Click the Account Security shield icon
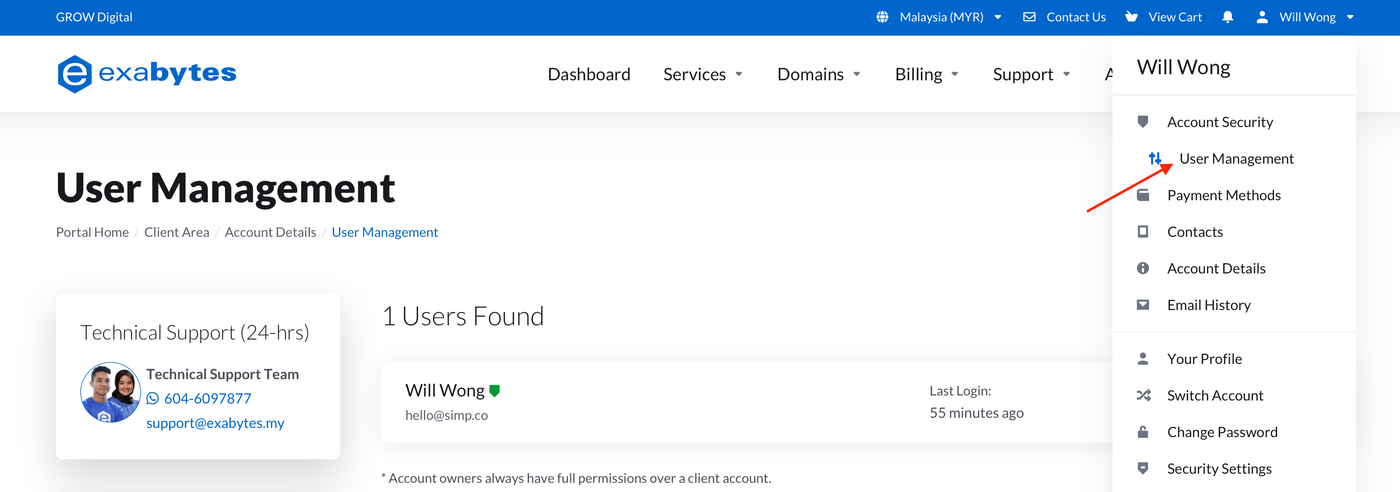 click(x=1143, y=122)
